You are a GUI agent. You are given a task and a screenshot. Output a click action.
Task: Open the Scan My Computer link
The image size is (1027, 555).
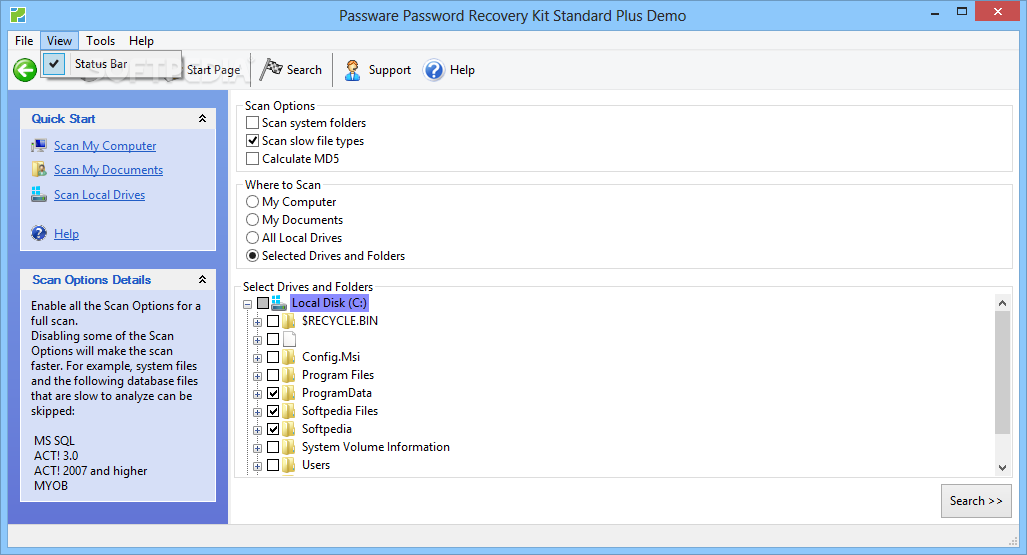[105, 145]
